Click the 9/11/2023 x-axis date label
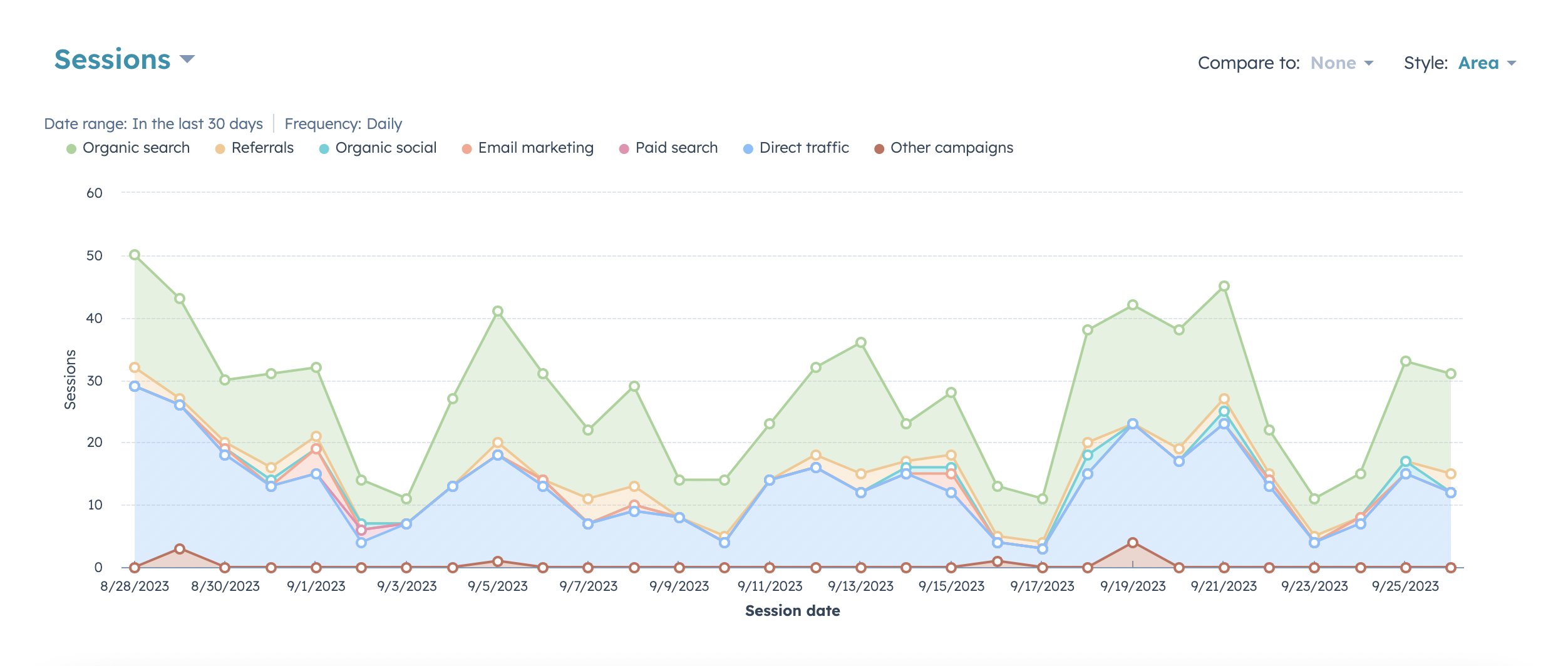The width and height of the screenshot is (1568, 666). click(x=770, y=587)
